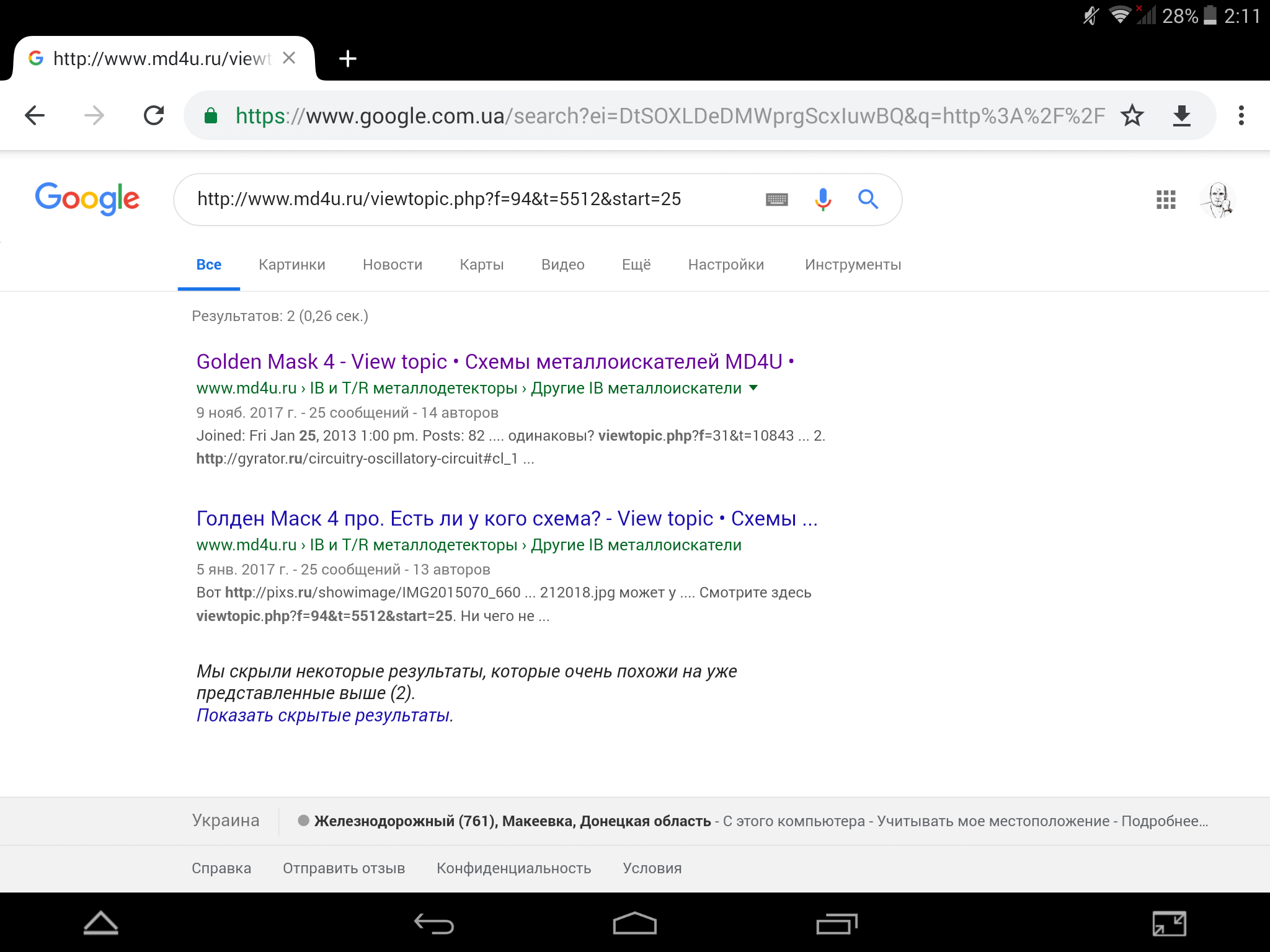The image size is (1270, 952).
Task: Bookmark page with star icon
Action: click(1132, 115)
